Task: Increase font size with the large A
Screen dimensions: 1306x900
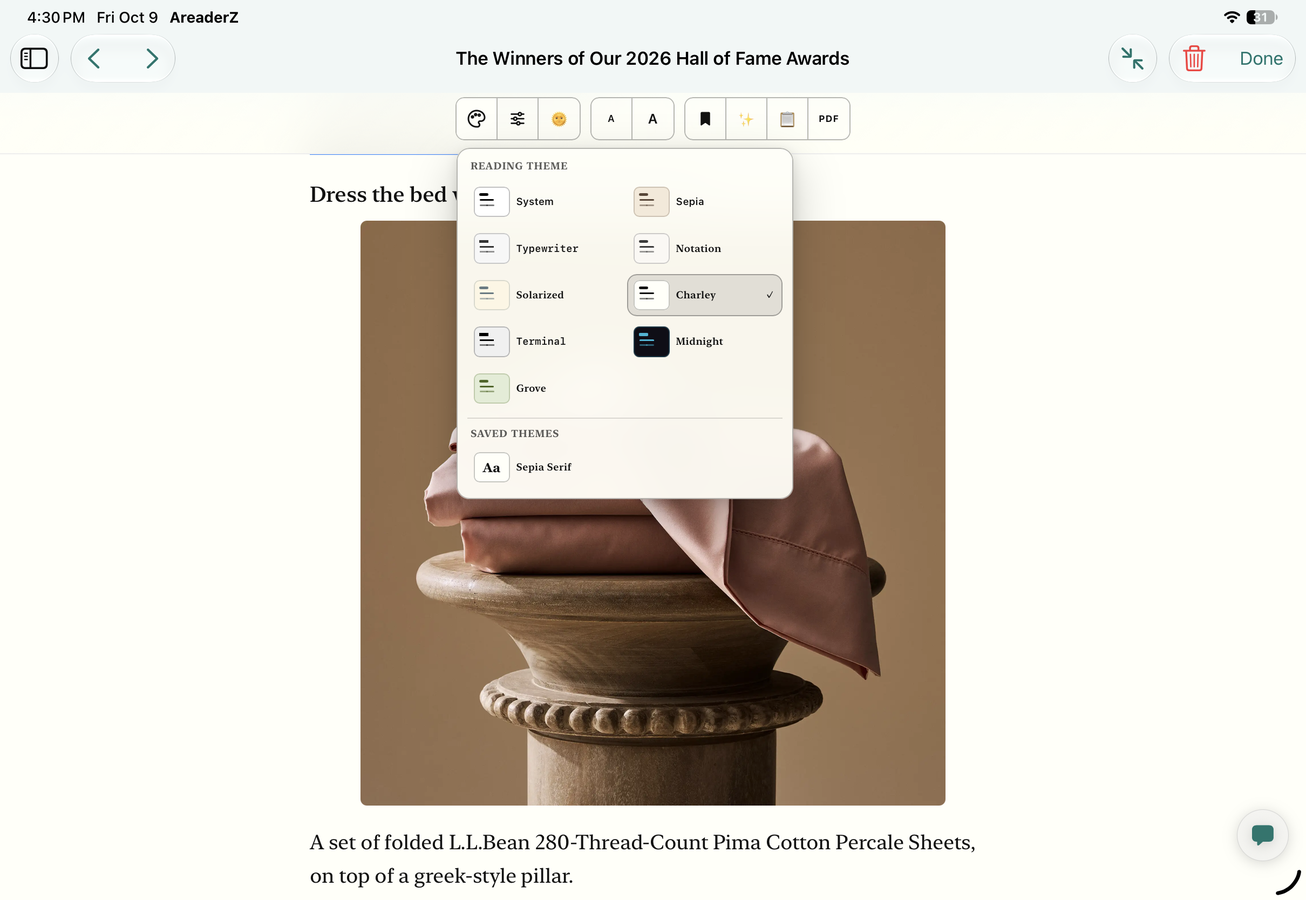Action: [653, 119]
